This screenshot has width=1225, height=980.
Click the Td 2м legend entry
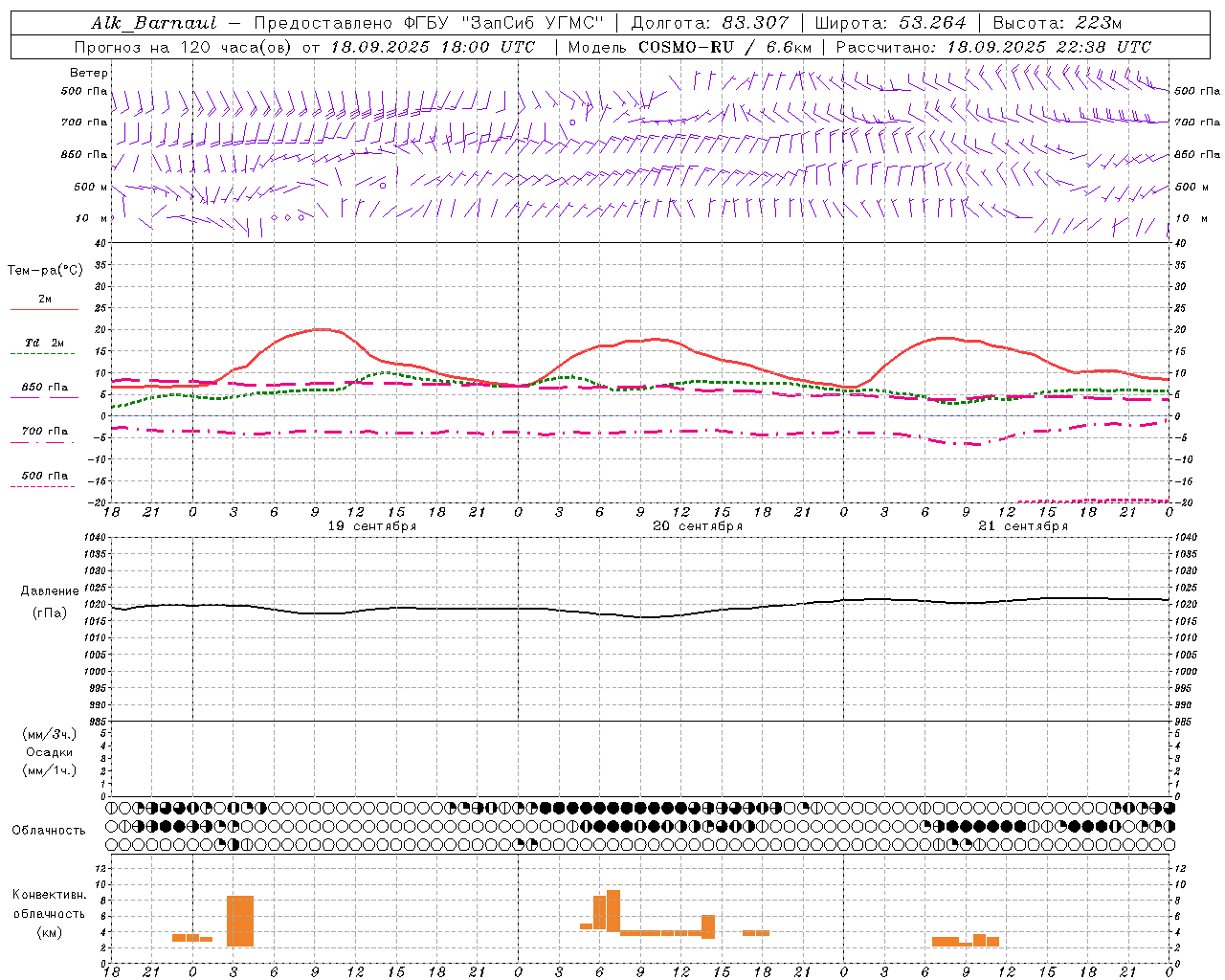coord(44,343)
